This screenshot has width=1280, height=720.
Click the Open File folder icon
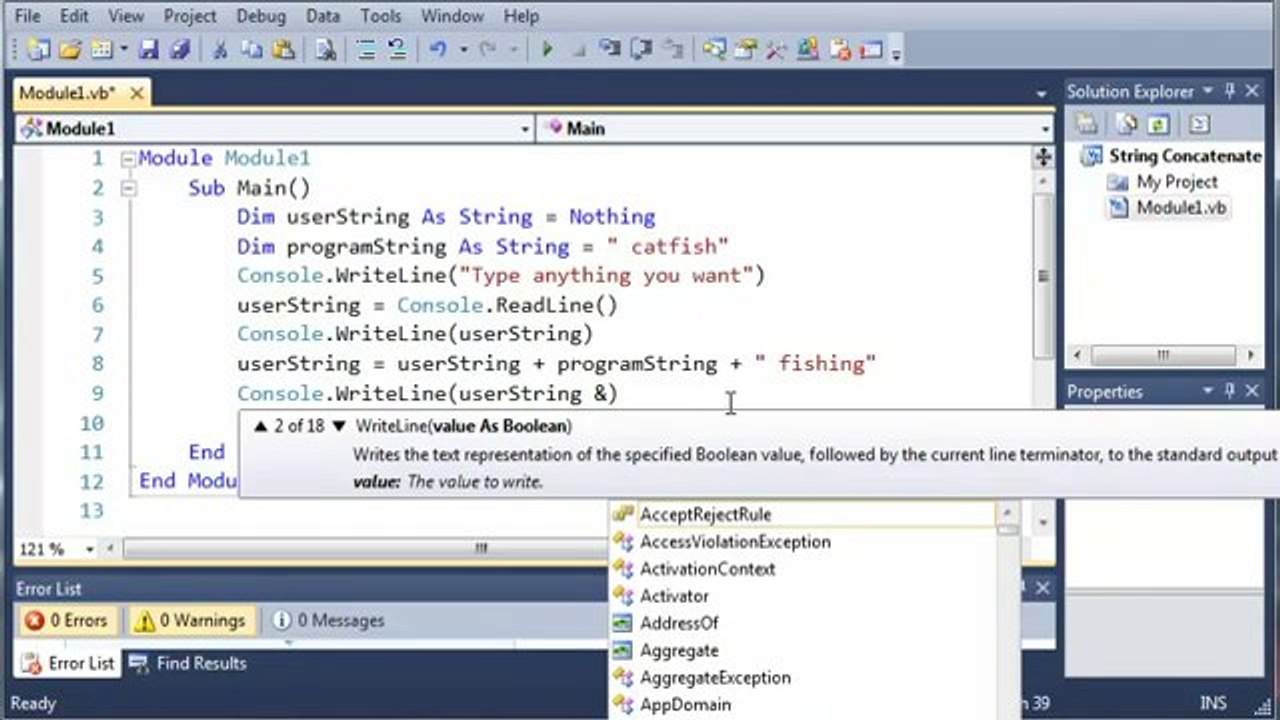69,49
